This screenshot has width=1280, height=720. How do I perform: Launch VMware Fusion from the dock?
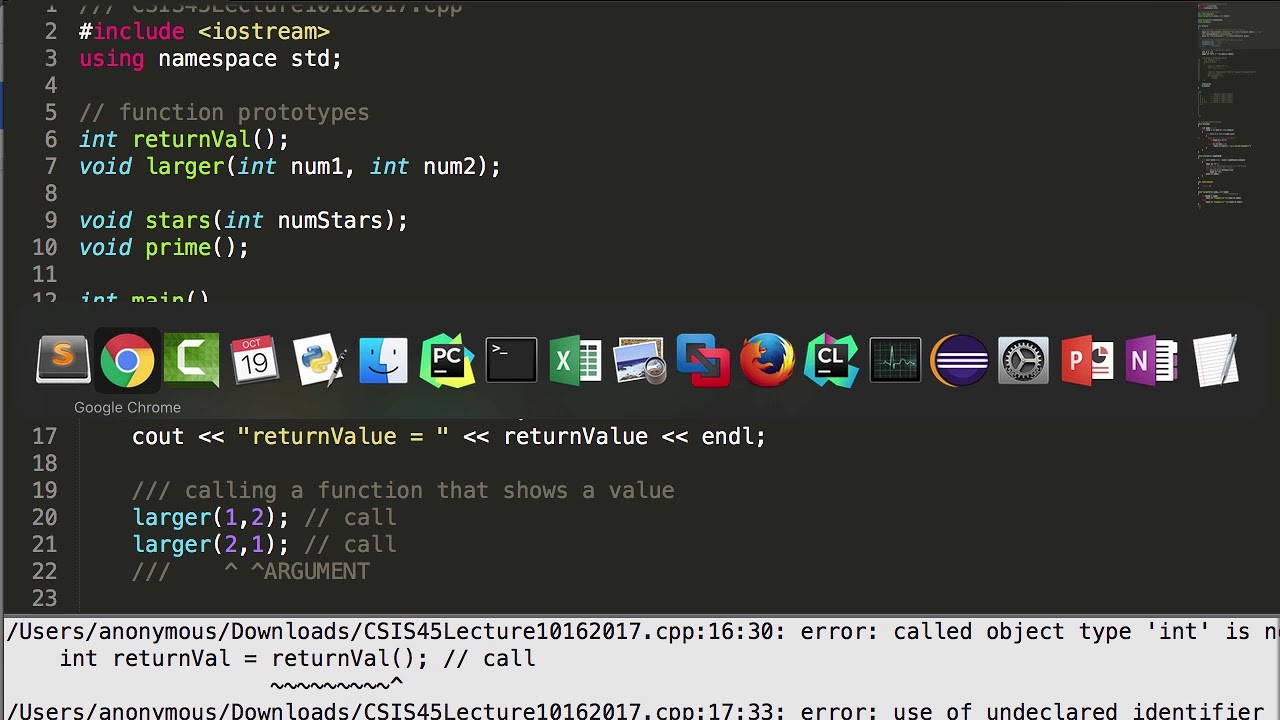point(703,360)
